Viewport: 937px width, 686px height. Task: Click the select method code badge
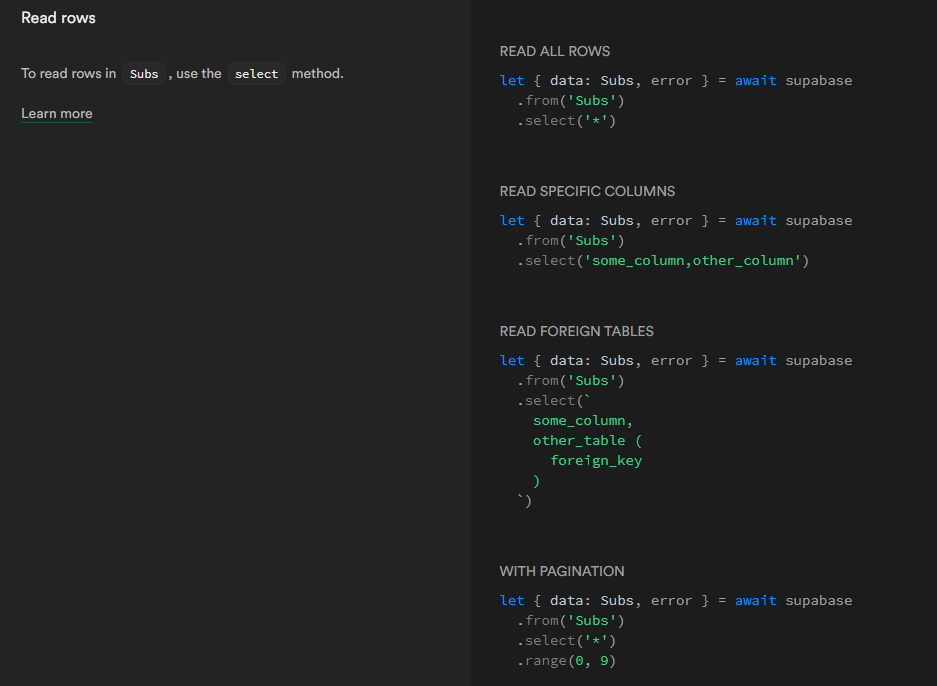tap(257, 74)
